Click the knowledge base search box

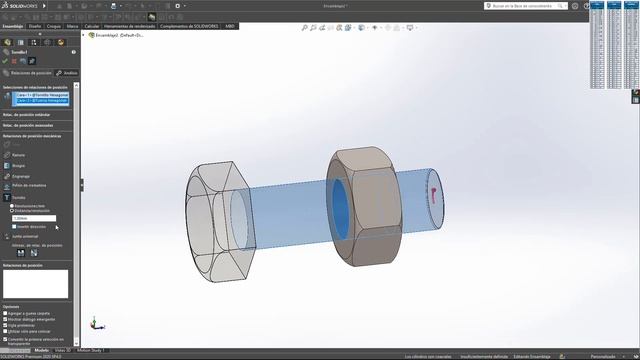coord(526,6)
